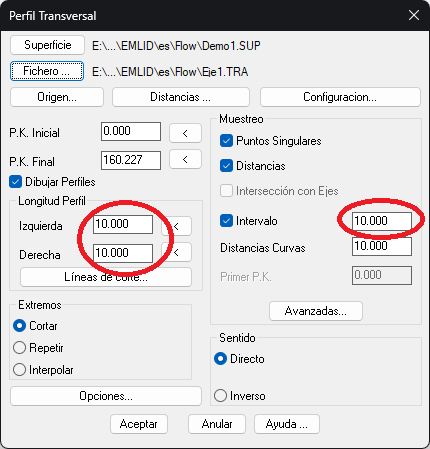The image size is (430, 449).
Task: Click the Intervalo value field
Action: [x=382, y=221]
